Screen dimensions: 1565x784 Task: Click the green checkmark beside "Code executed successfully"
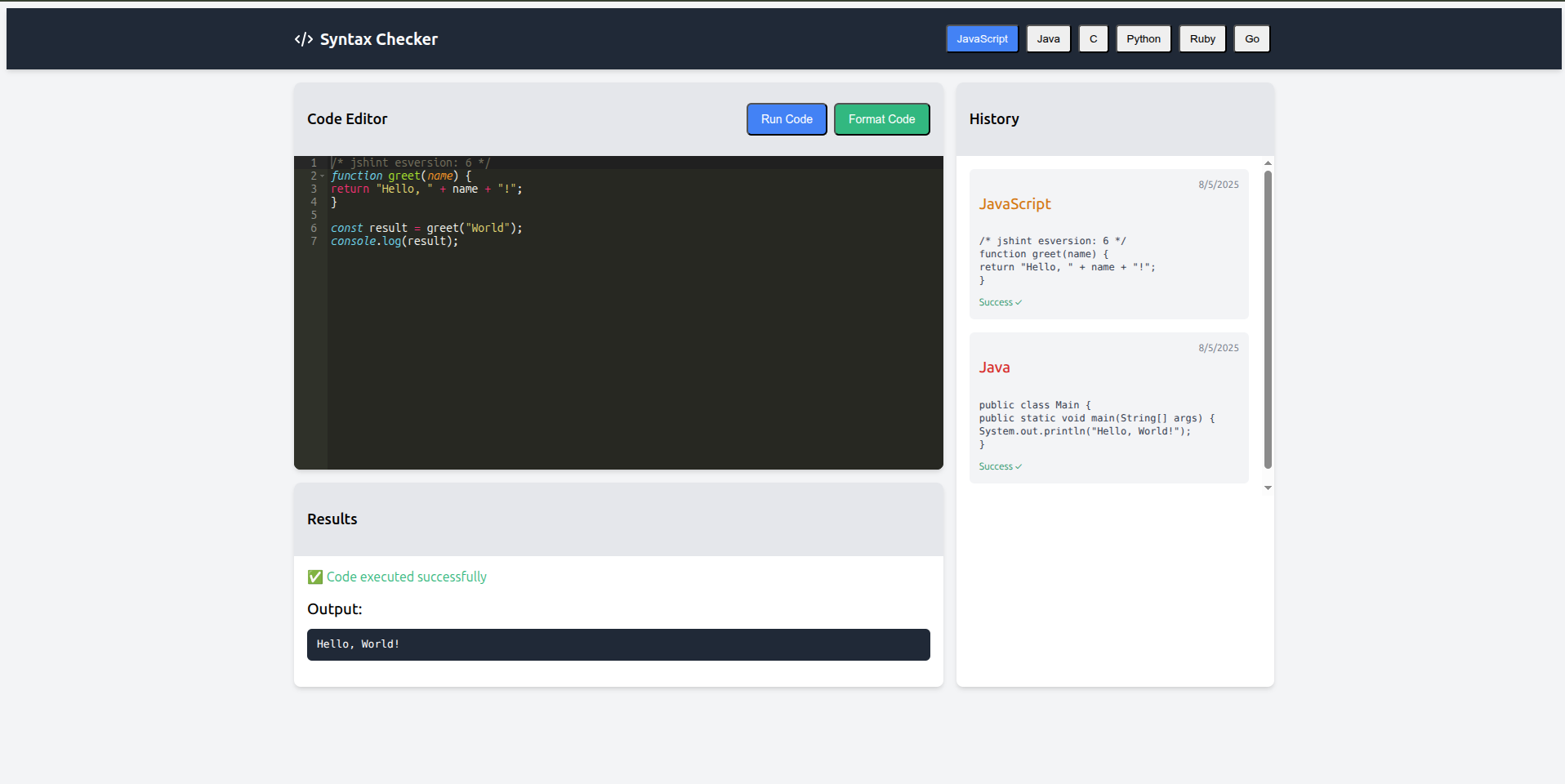[x=315, y=577]
